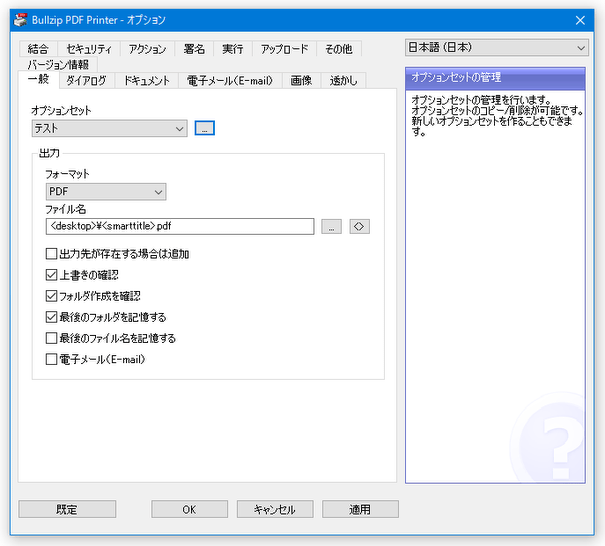The image size is (605, 546).
Task: Click the ファイル名 input field
Action: point(180,227)
